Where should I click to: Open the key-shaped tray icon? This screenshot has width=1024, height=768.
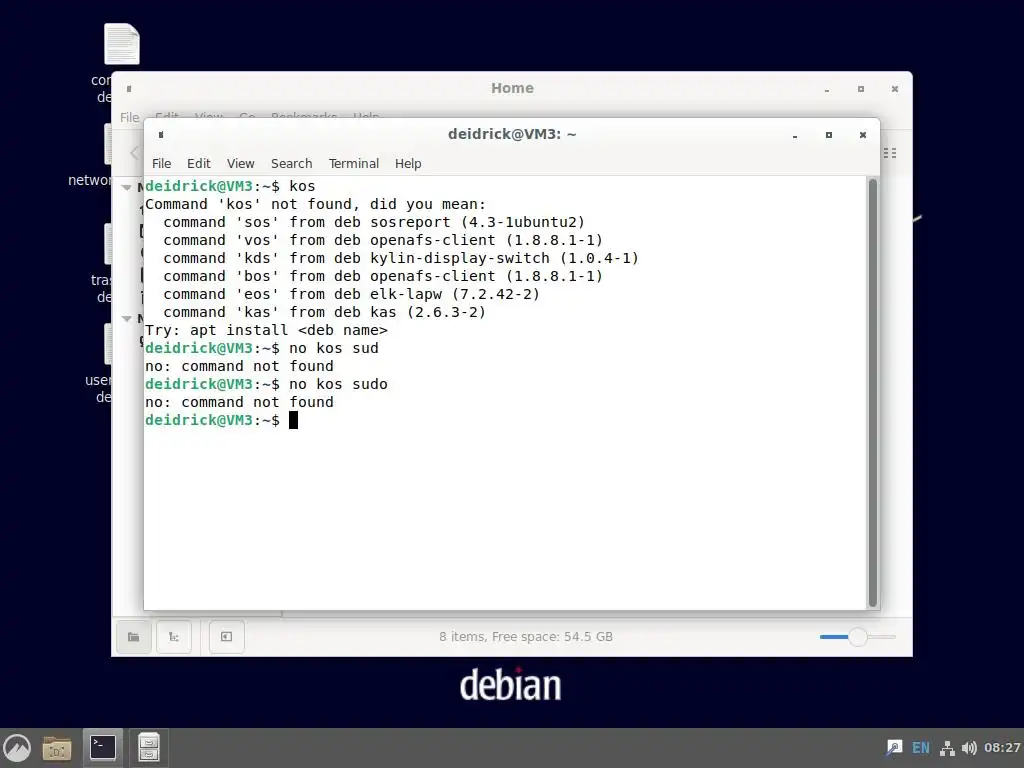coord(894,748)
